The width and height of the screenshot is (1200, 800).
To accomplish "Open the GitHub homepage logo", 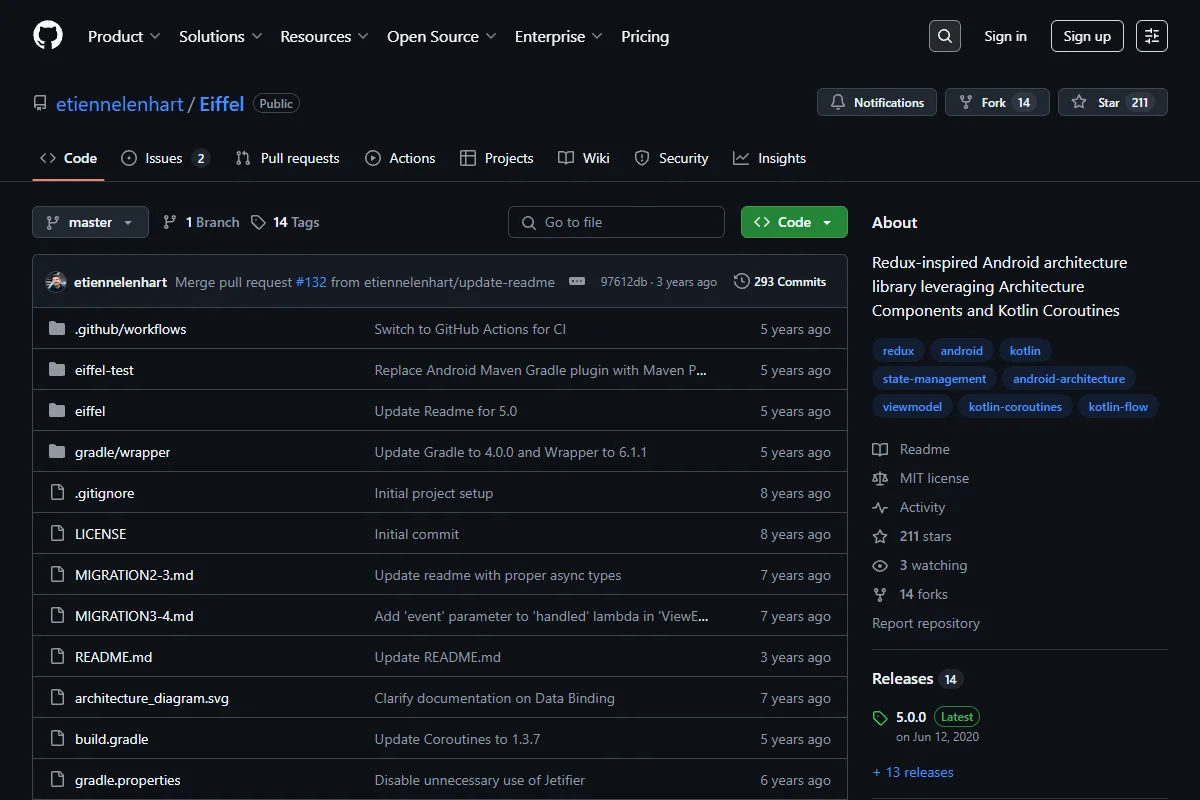I will (48, 36).
